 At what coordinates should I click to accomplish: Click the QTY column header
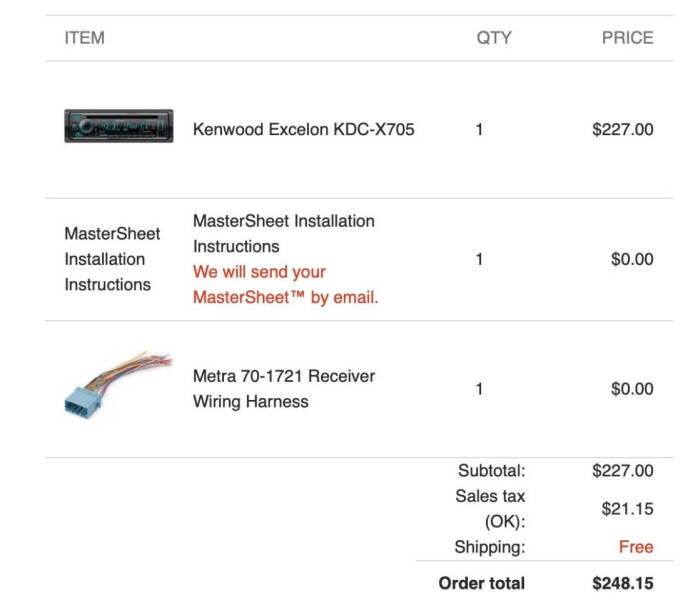coord(494,38)
